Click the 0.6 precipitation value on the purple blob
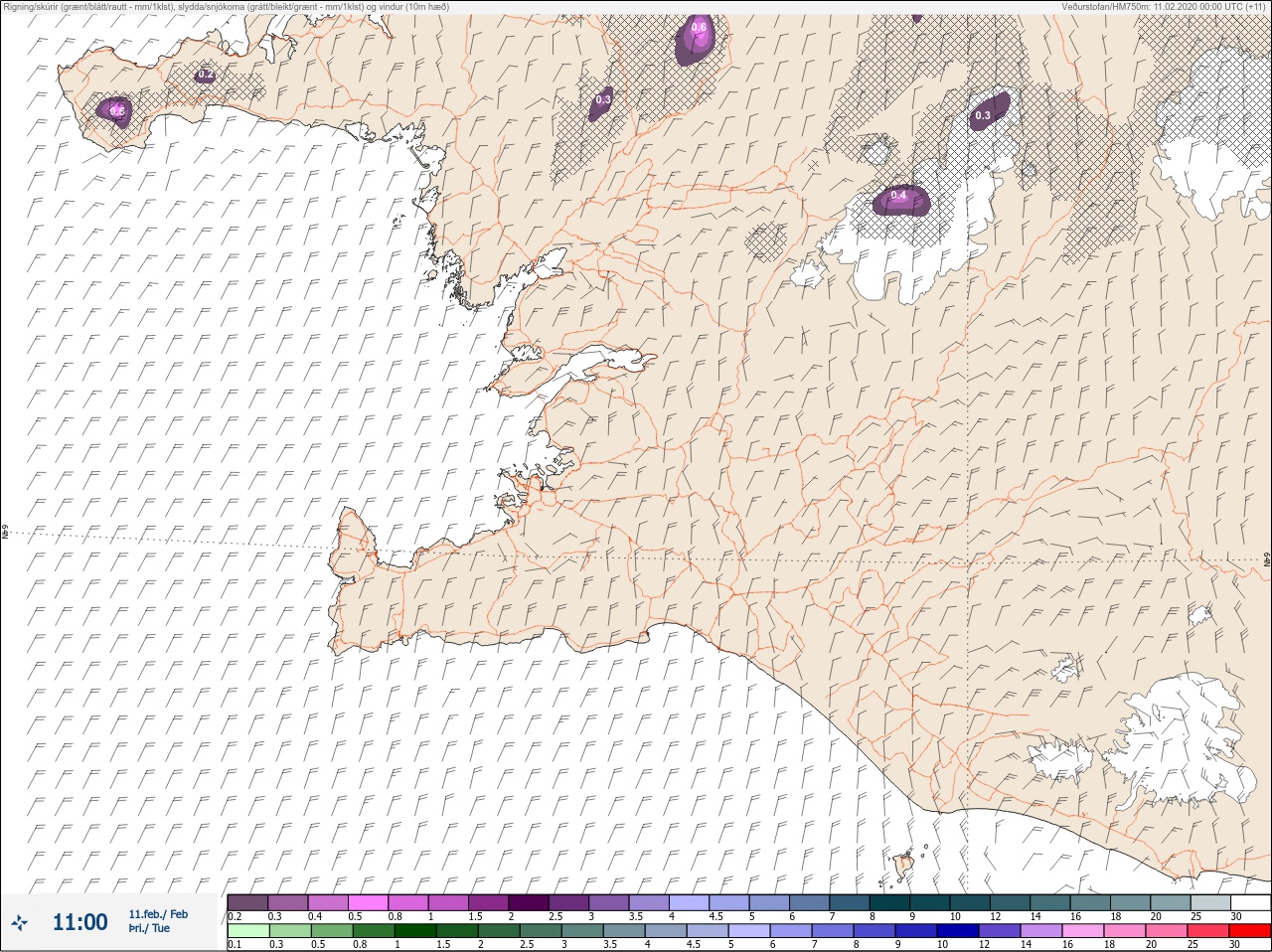This screenshot has width=1272, height=952. 699,27
